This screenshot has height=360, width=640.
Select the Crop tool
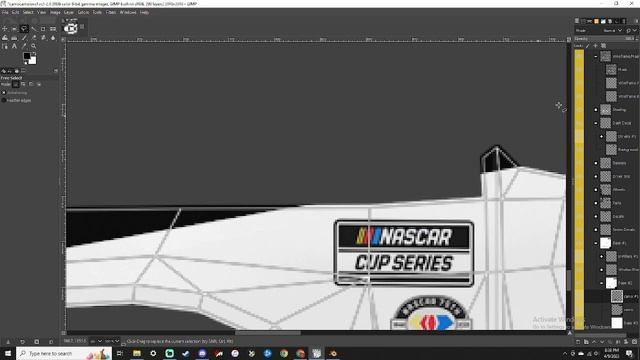pos(43,29)
